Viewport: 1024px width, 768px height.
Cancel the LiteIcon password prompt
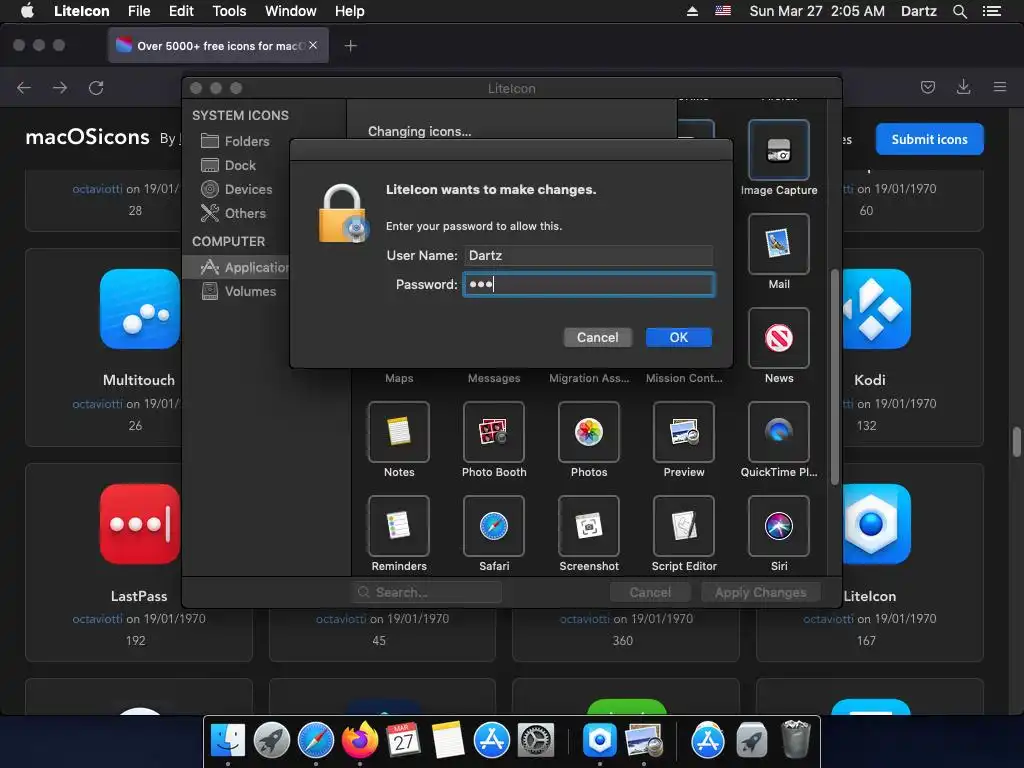click(597, 338)
